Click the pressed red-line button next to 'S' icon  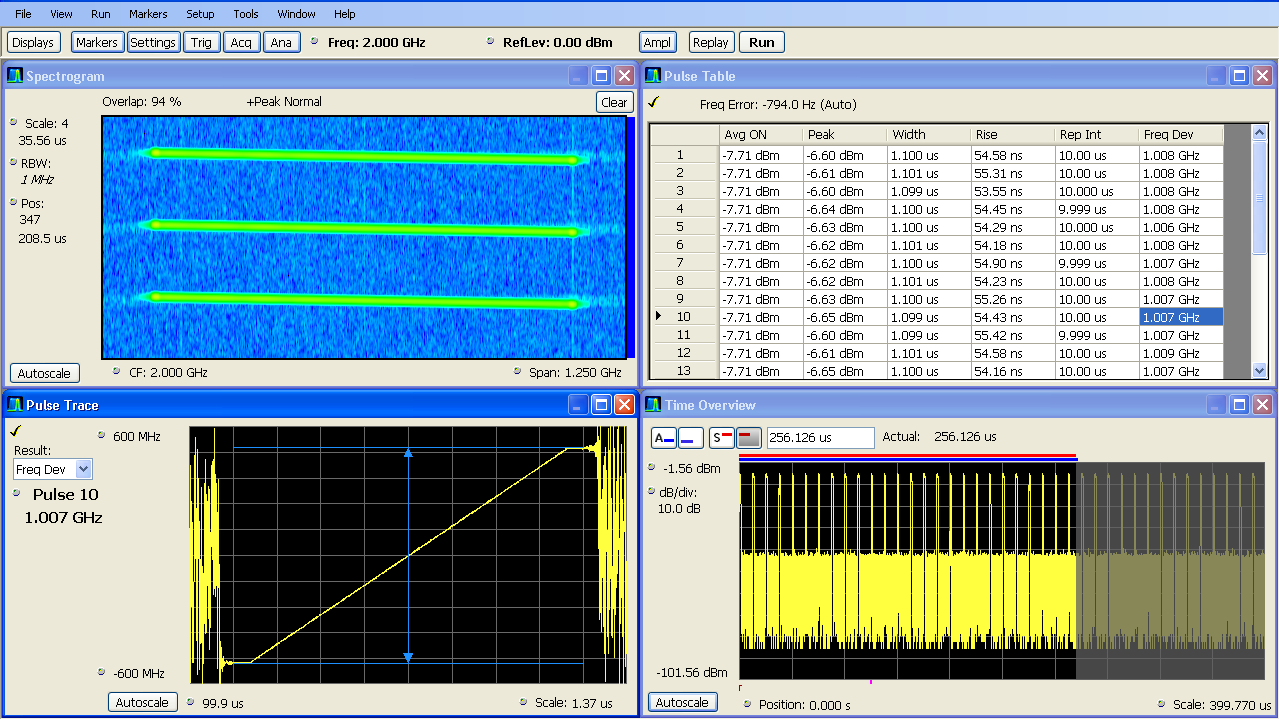pyautogui.click(x=748, y=437)
